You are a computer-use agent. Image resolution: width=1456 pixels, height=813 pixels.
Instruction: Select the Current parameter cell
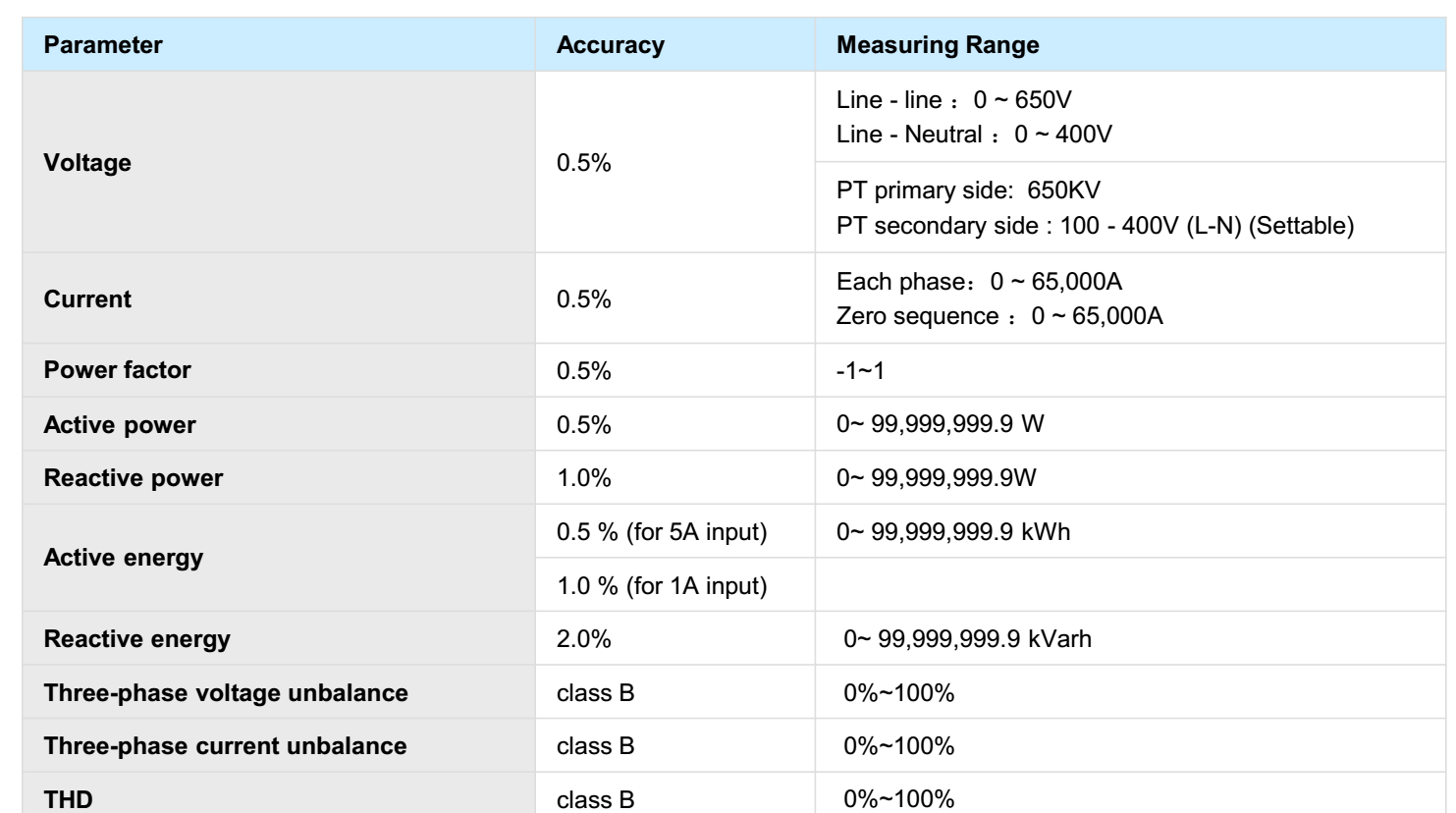(x=87, y=299)
